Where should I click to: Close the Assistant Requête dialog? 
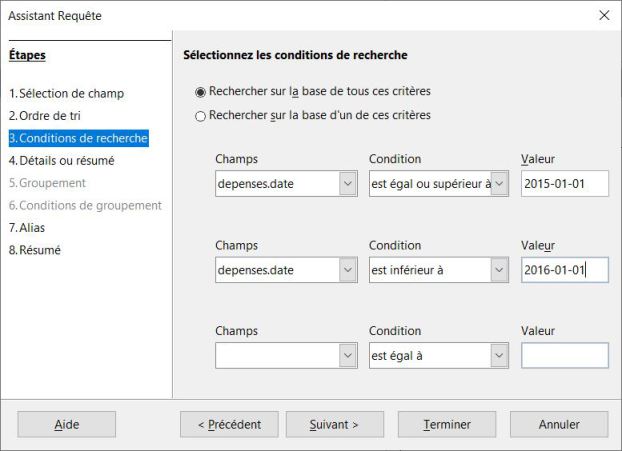[x=603, y=16]
